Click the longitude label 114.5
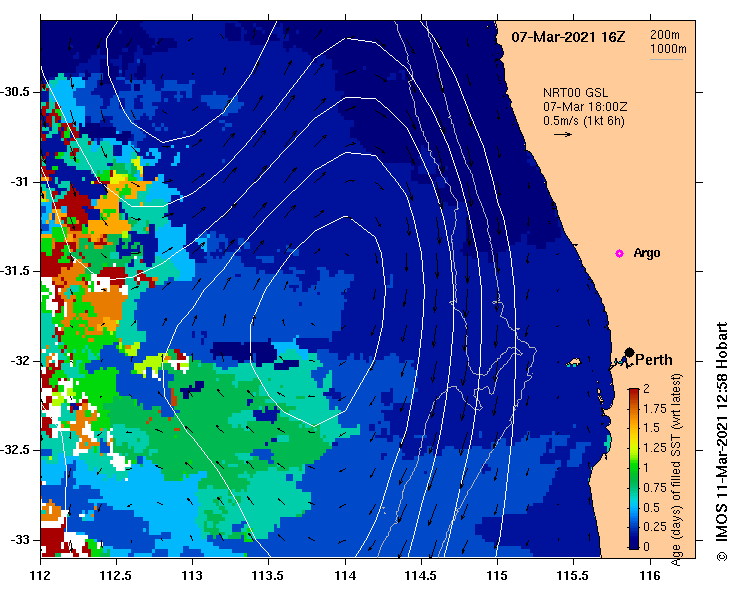 [421, 576]
